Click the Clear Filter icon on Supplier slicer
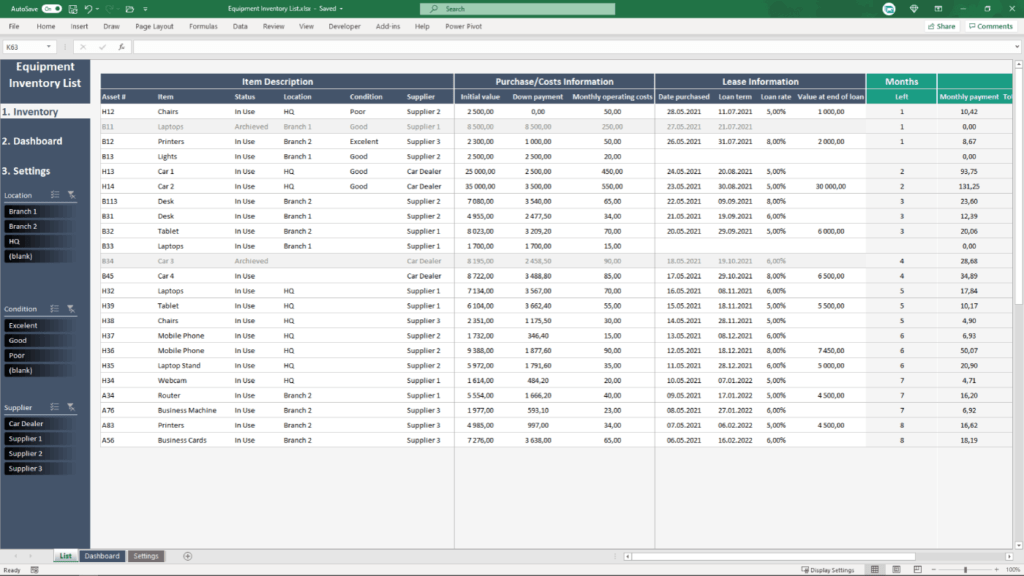The image size is (1024, 576). click(x=71, y=407)
